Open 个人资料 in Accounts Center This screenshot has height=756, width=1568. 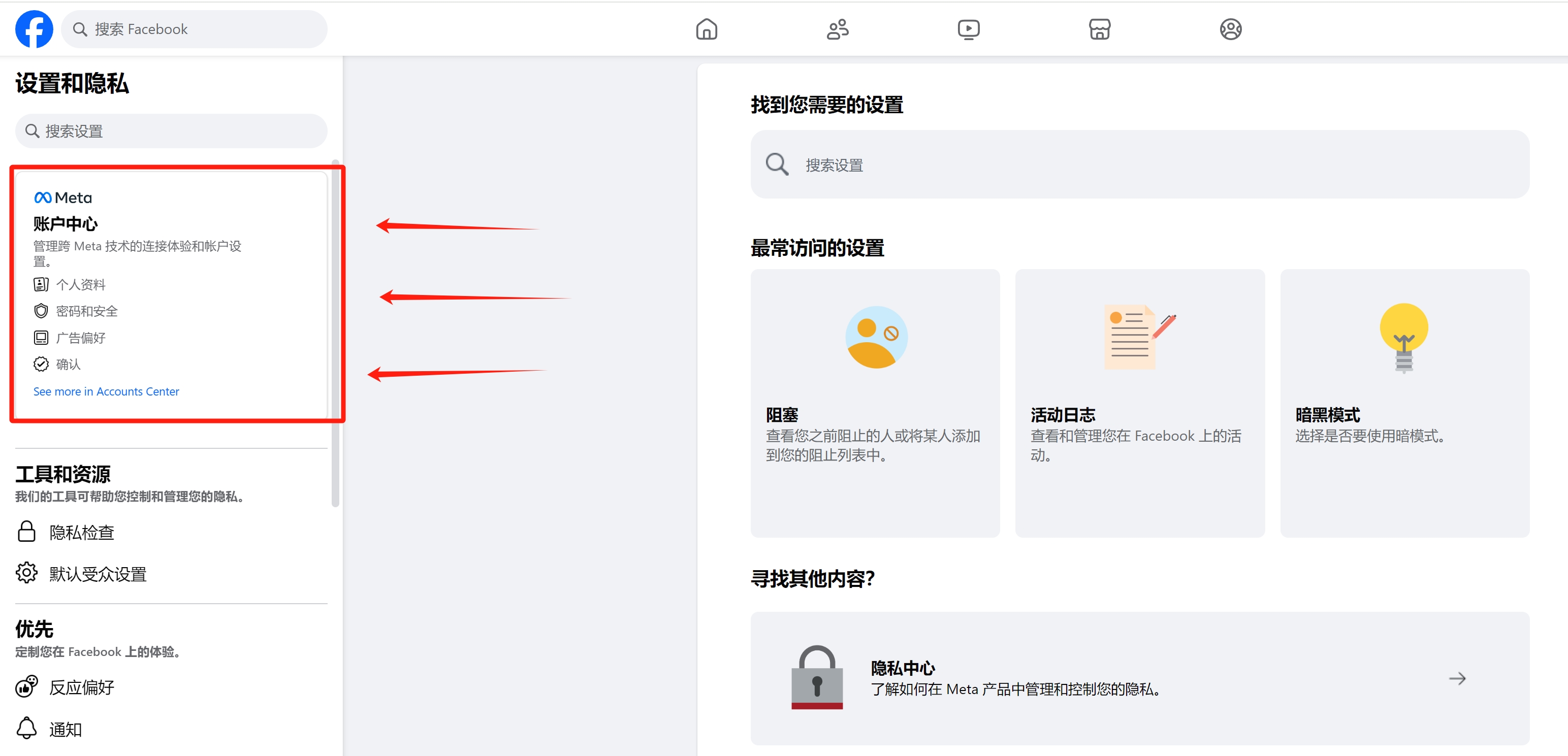[x=80, y=285]
